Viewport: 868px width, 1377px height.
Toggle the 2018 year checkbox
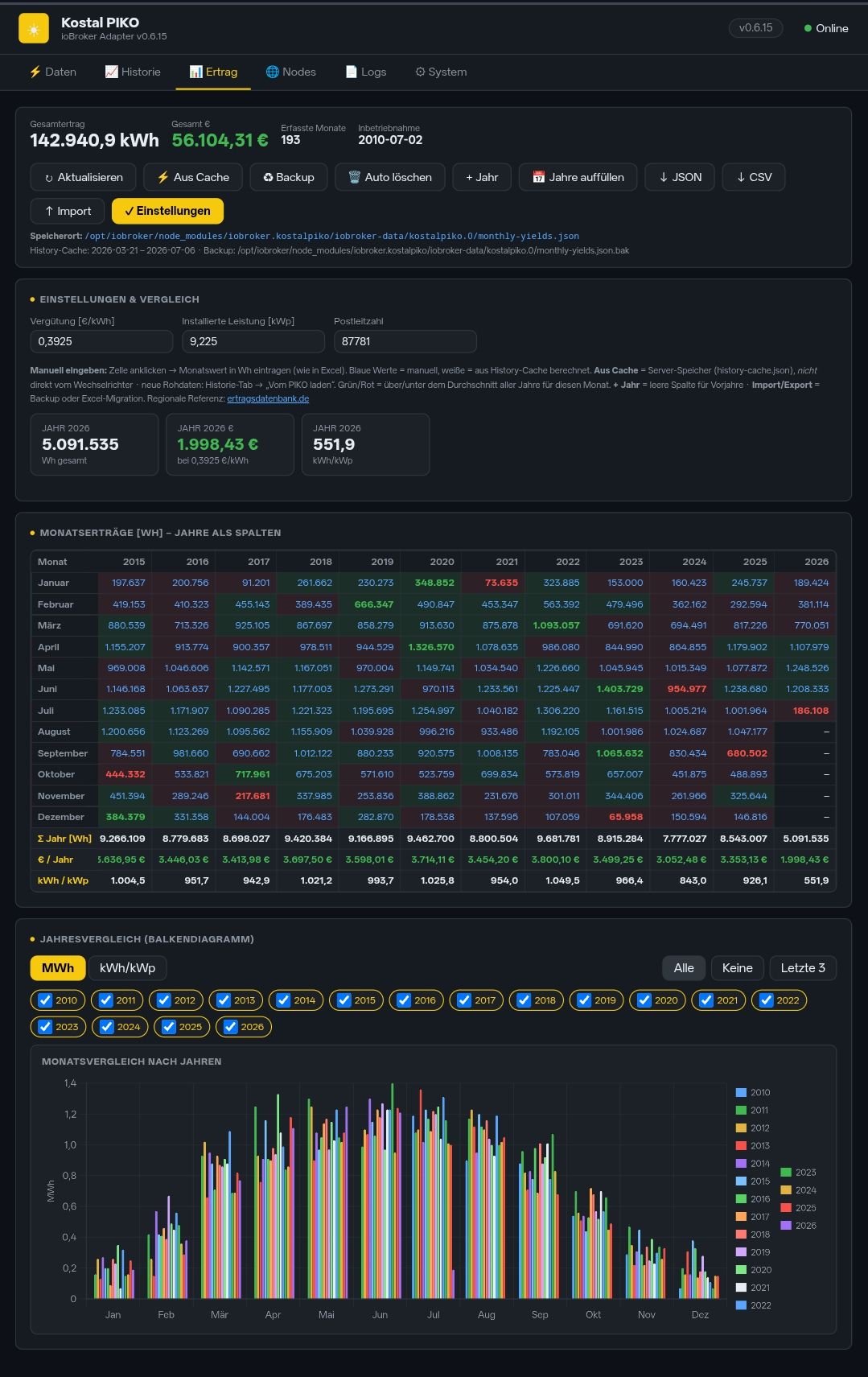tap(524, 1000)
